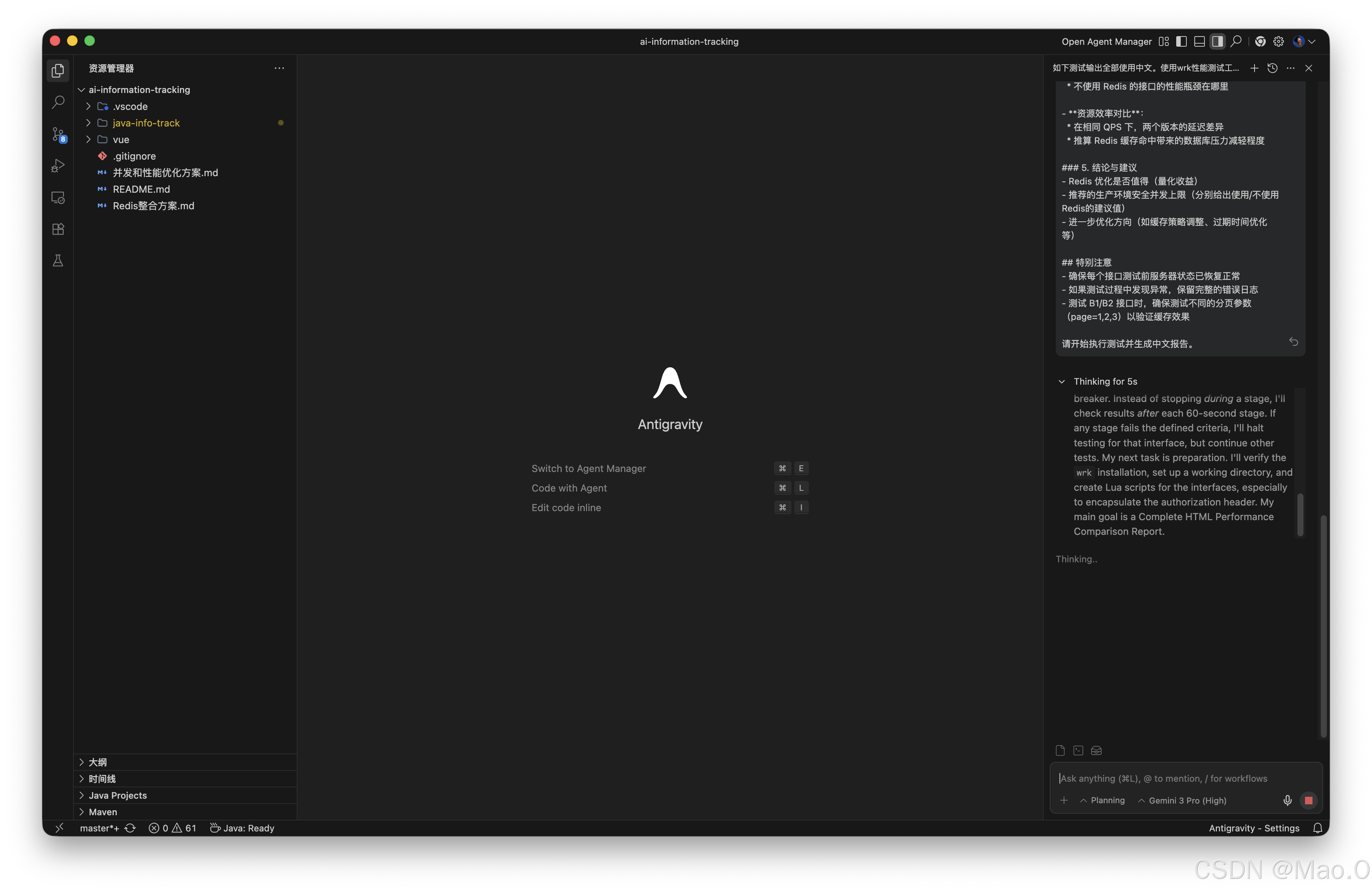Click the microphone icon in chat input
This screenshot has width=1372, height=892.
(1287, 801)
